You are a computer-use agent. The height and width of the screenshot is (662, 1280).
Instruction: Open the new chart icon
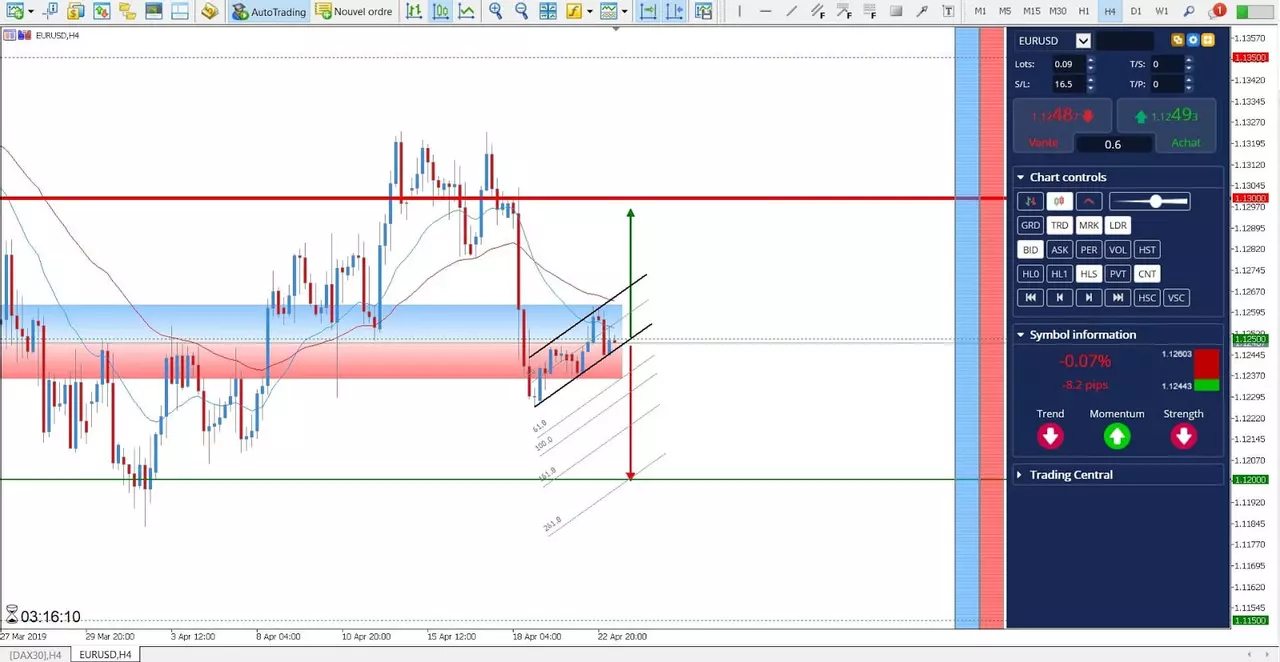coord(15,11)
